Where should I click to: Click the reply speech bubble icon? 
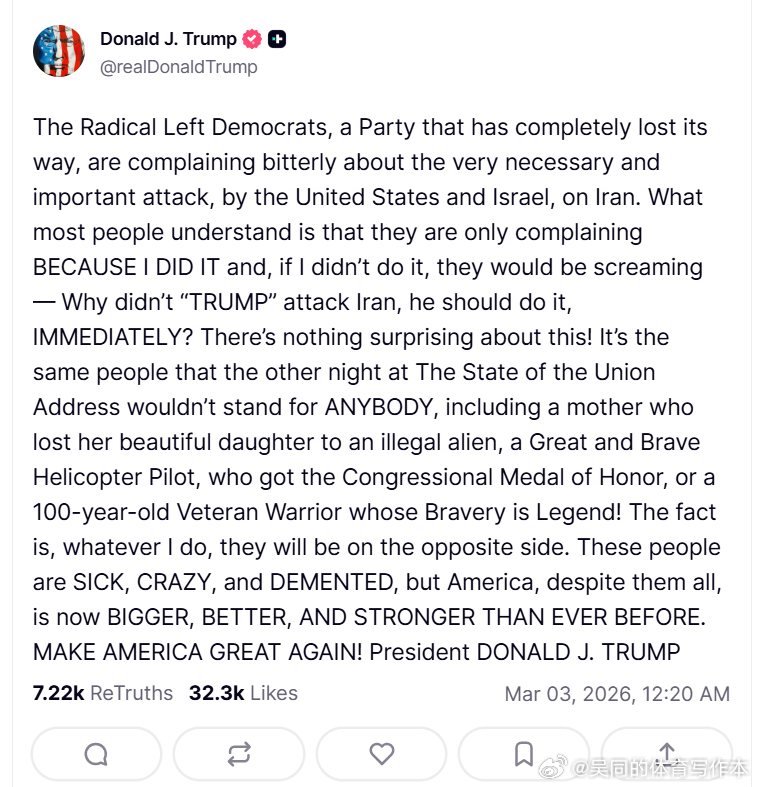(x=96, y=754)
